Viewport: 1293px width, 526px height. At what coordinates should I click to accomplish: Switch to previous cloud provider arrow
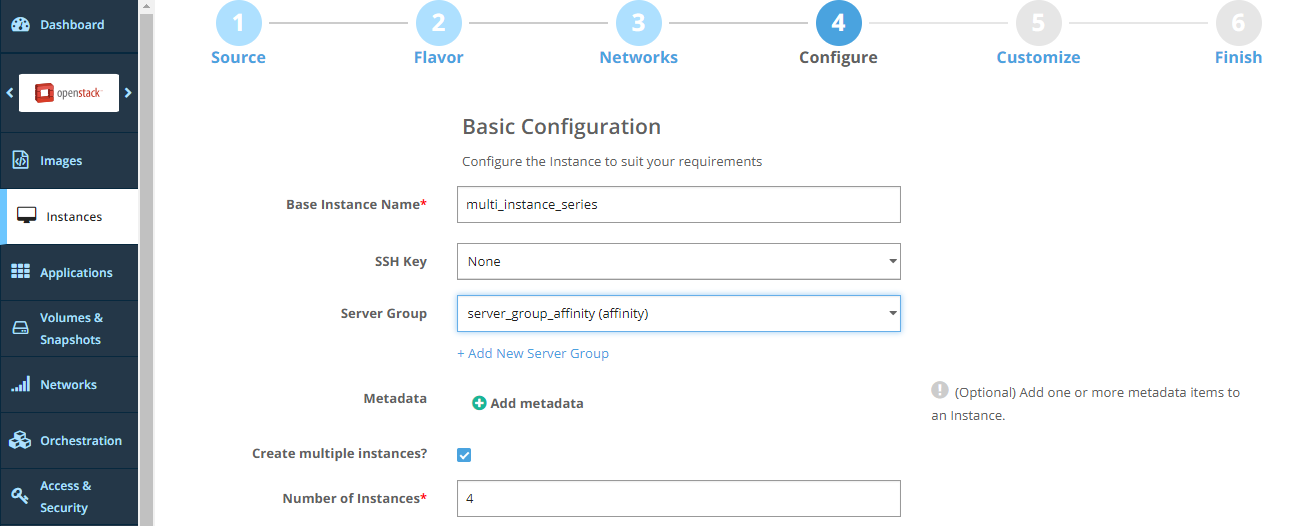[x=10, y=93]
